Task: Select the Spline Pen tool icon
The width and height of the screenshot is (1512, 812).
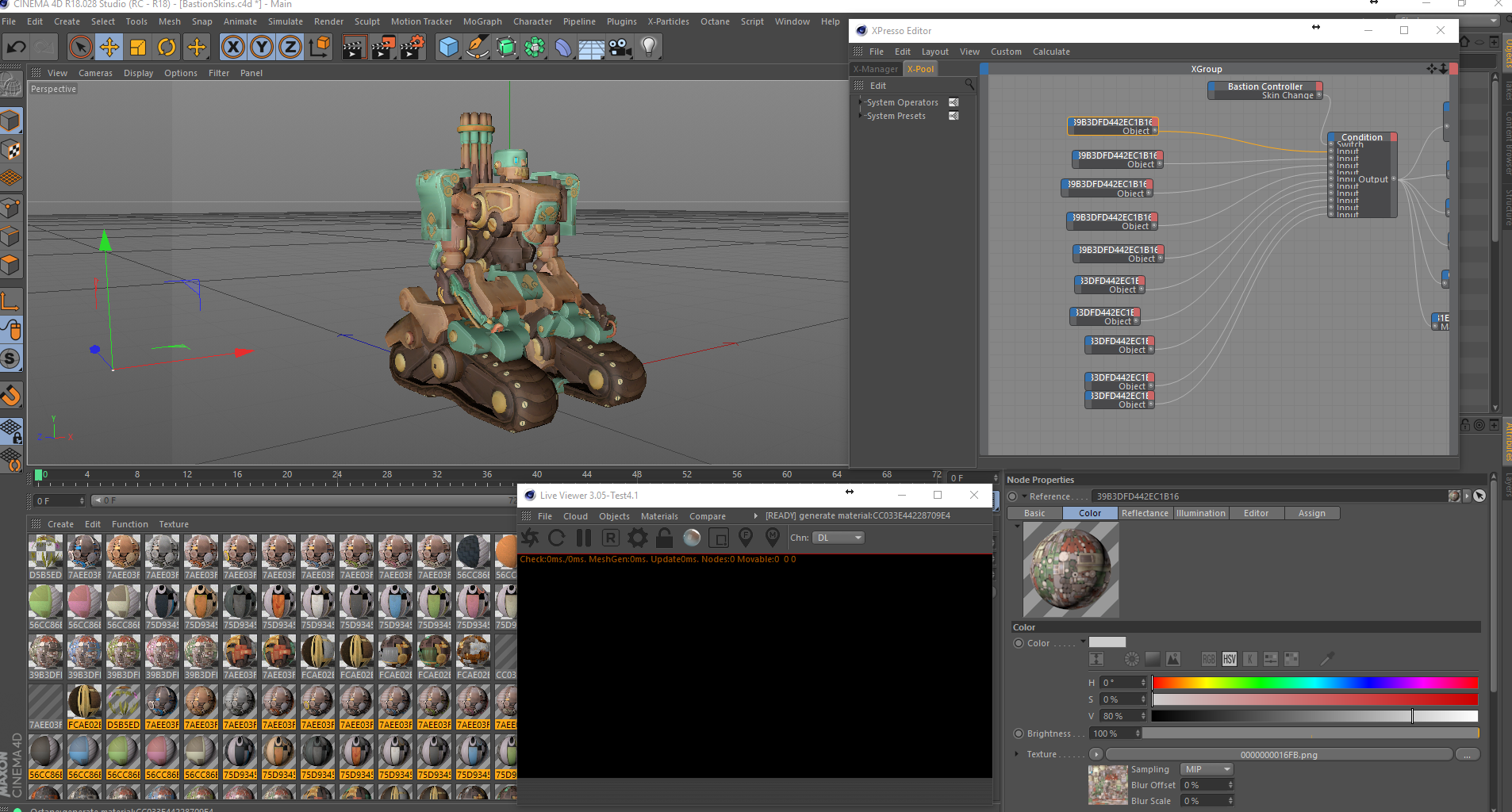Action: [477, 47]
